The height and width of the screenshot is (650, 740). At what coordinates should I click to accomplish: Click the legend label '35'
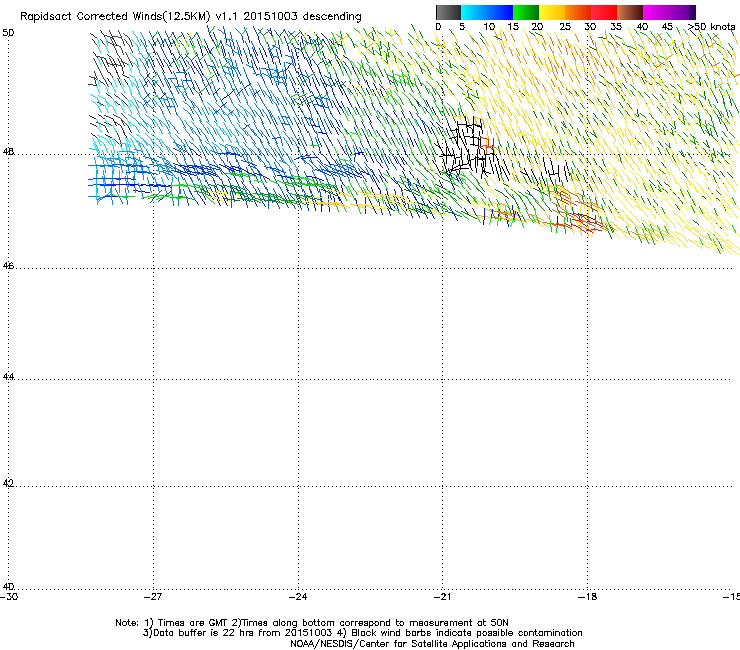click(616, 26)
